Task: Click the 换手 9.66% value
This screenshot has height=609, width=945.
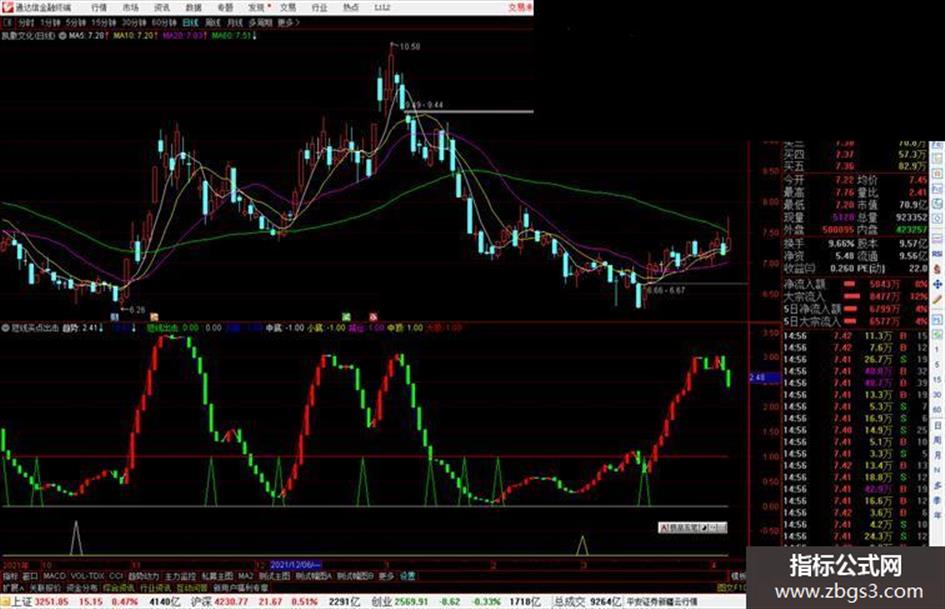Action: click(841, 244)
